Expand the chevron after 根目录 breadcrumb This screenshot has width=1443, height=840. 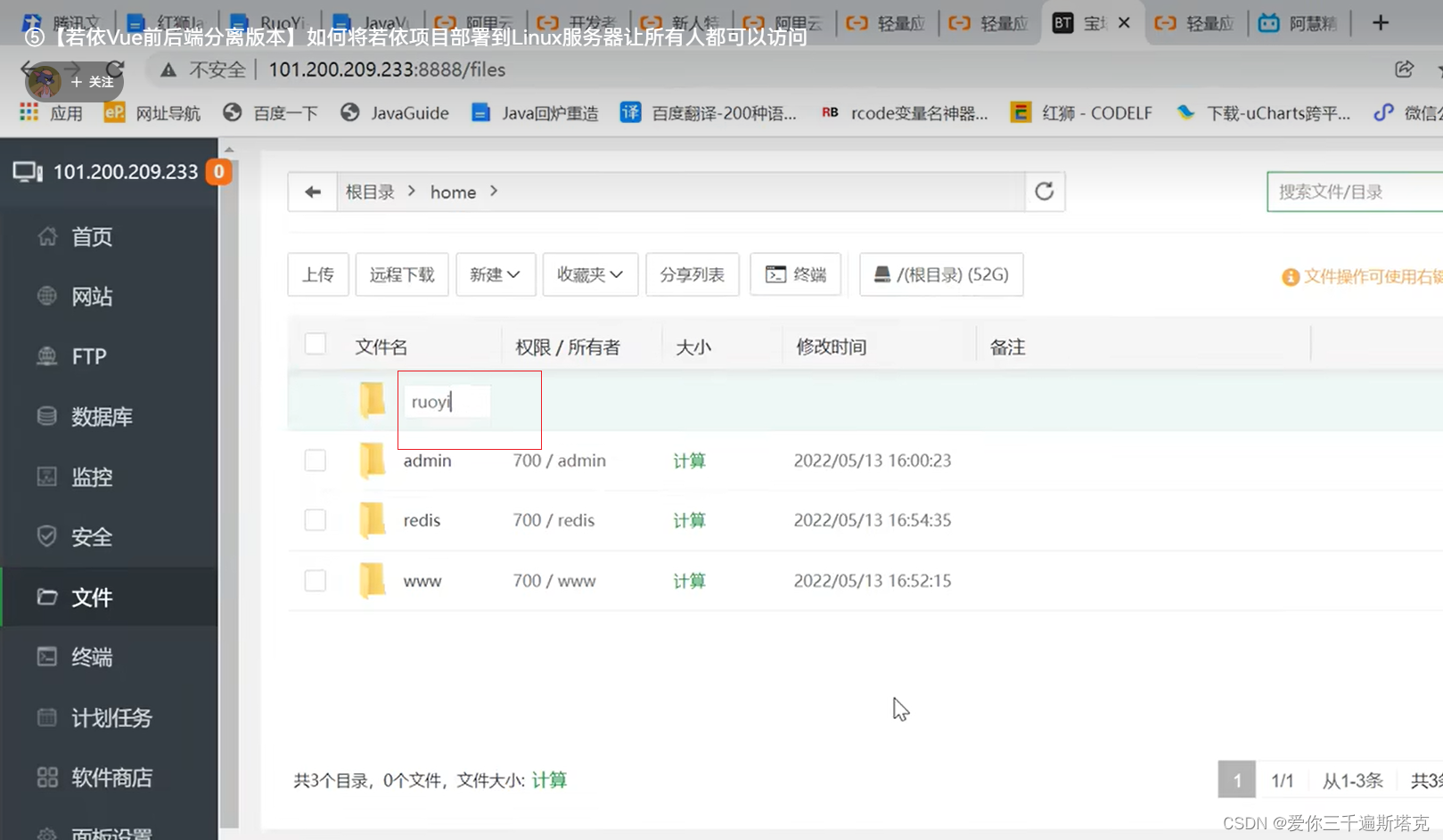[x=412, y=192]
